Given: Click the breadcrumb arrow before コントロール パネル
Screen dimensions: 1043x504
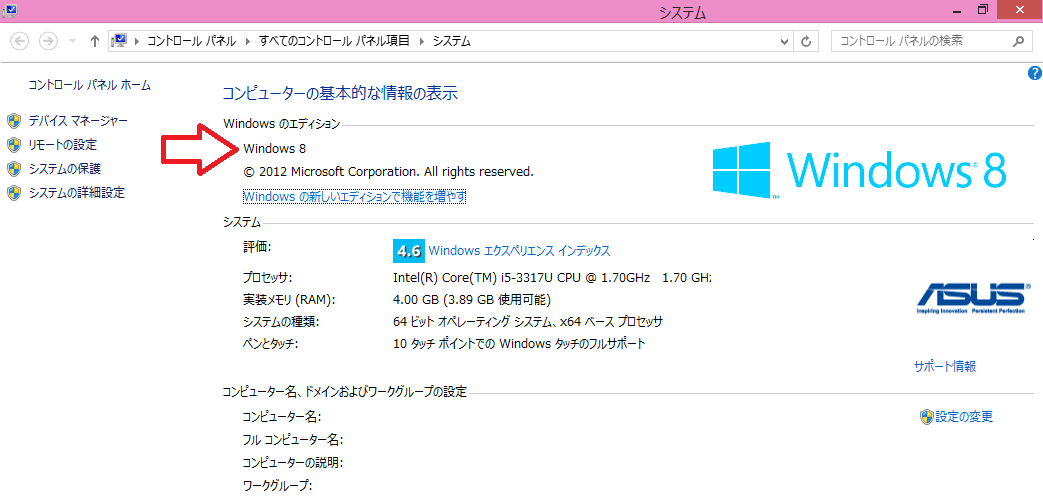Looking at the screenshot, I should coord(138,41).
